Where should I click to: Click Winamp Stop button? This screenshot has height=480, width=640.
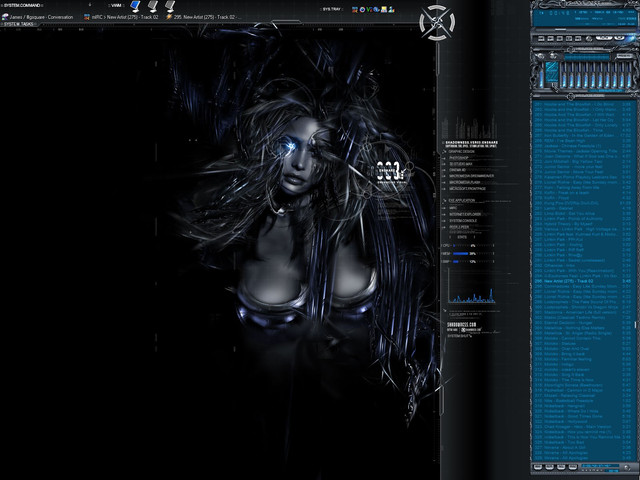569,39
